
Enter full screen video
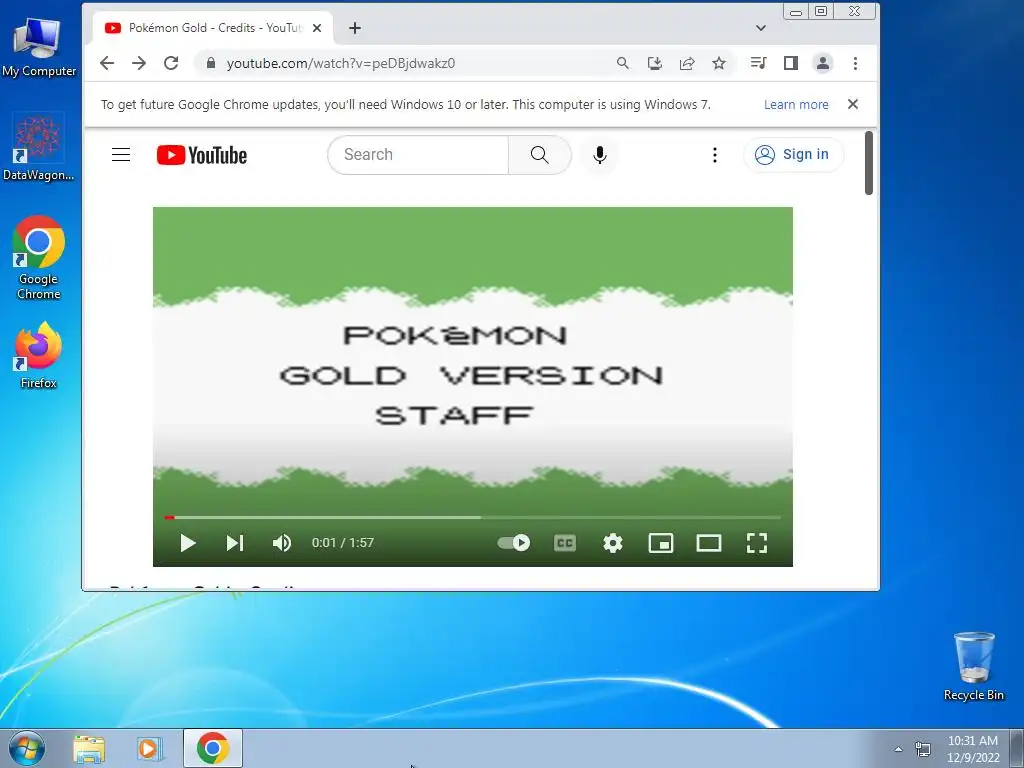(757, 543)
